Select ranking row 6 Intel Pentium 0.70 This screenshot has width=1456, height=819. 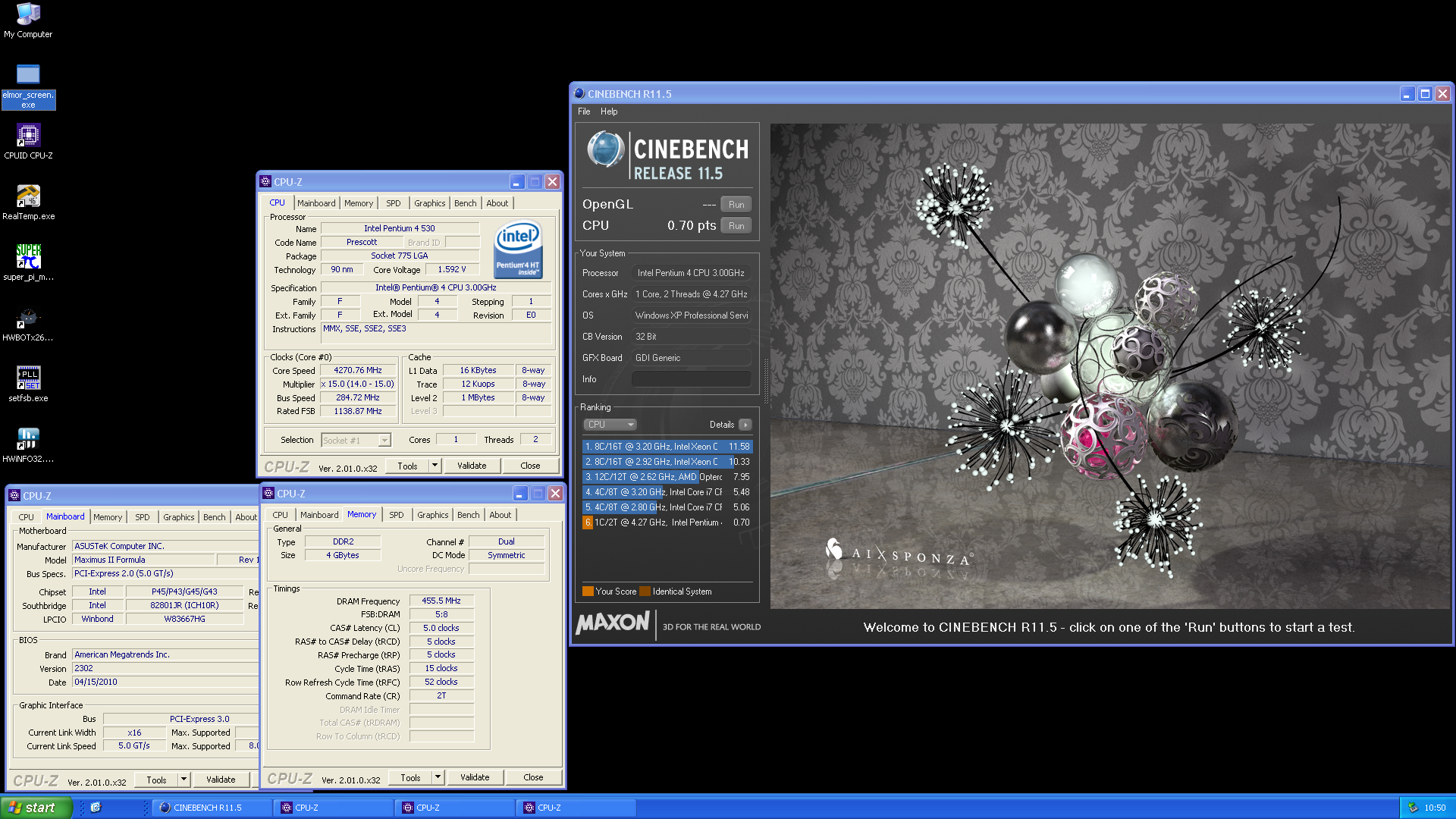tap(667, 522)
